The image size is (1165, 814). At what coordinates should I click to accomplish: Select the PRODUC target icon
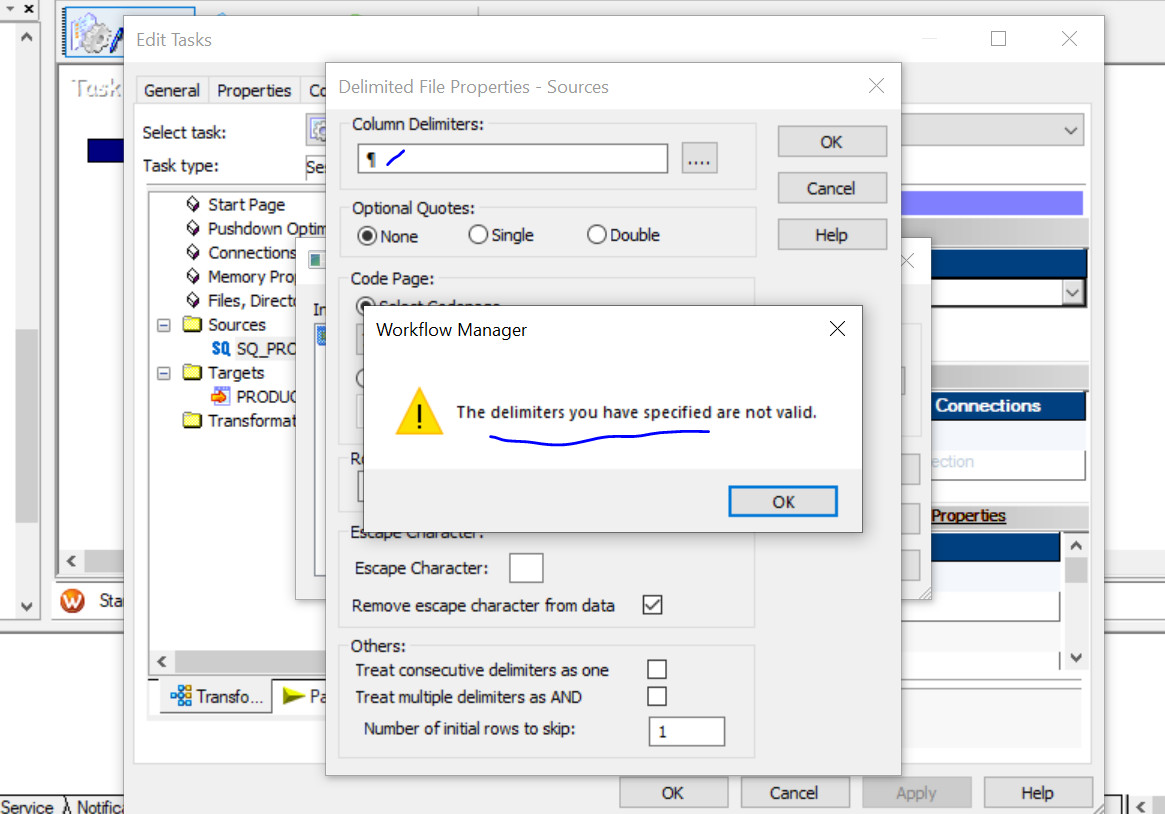coord(221,396)
